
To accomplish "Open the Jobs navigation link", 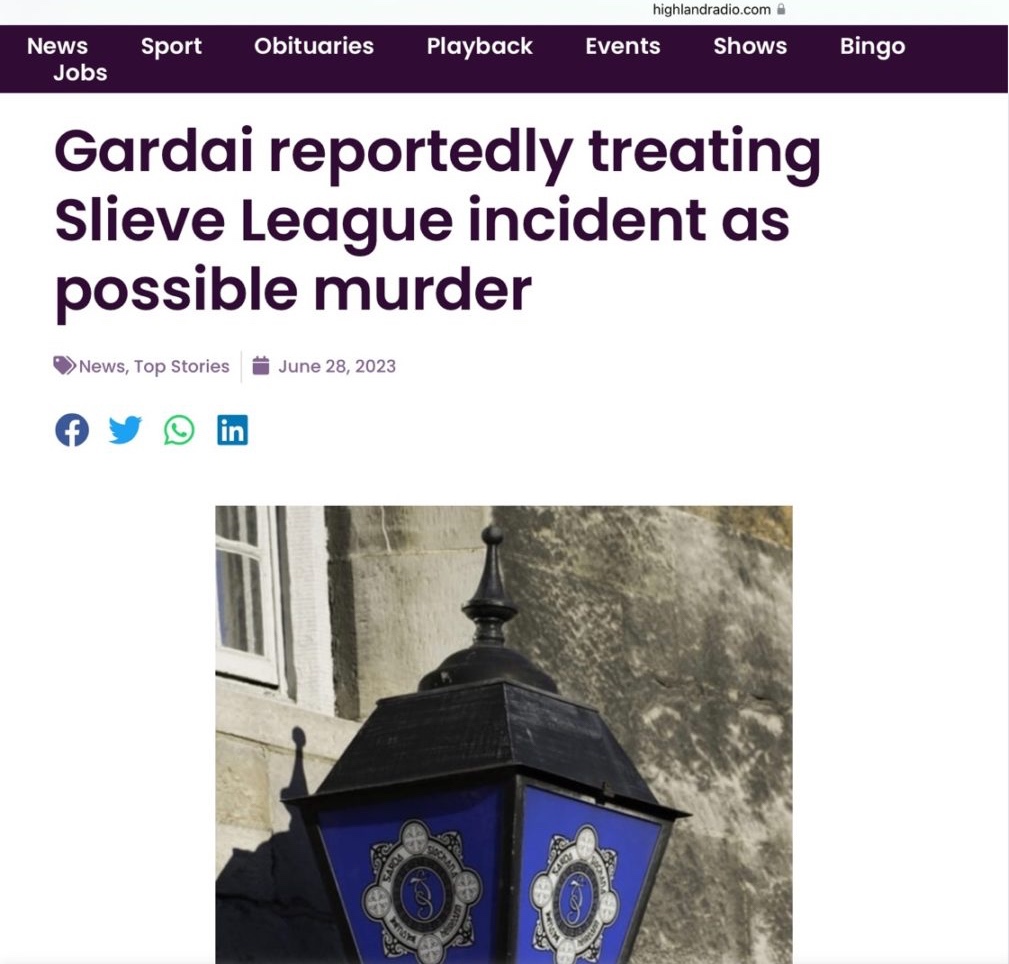I will [x=80, y=73].
